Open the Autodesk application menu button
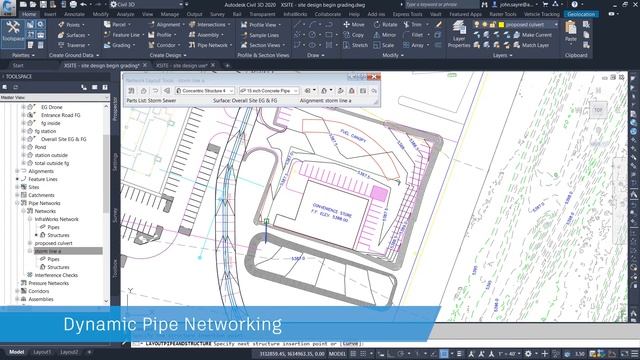The height and width of the screenshot is (360, 640). (8, 7)
